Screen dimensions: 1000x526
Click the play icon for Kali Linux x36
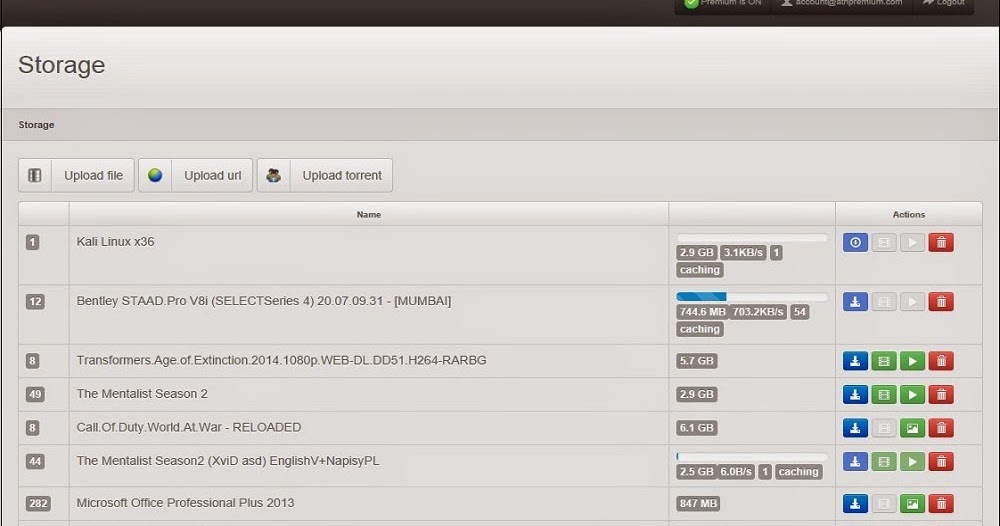point(913,242)
